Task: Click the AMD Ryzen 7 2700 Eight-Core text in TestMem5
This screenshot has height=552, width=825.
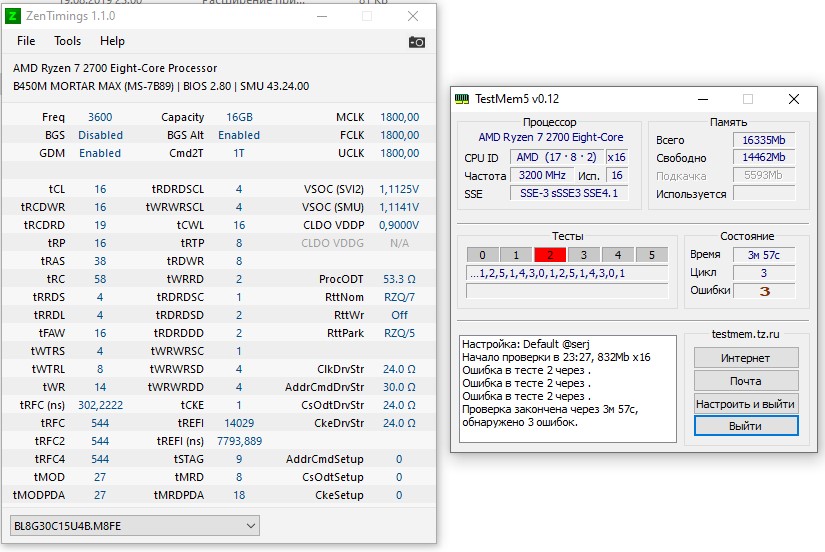Action: point(550,137)
